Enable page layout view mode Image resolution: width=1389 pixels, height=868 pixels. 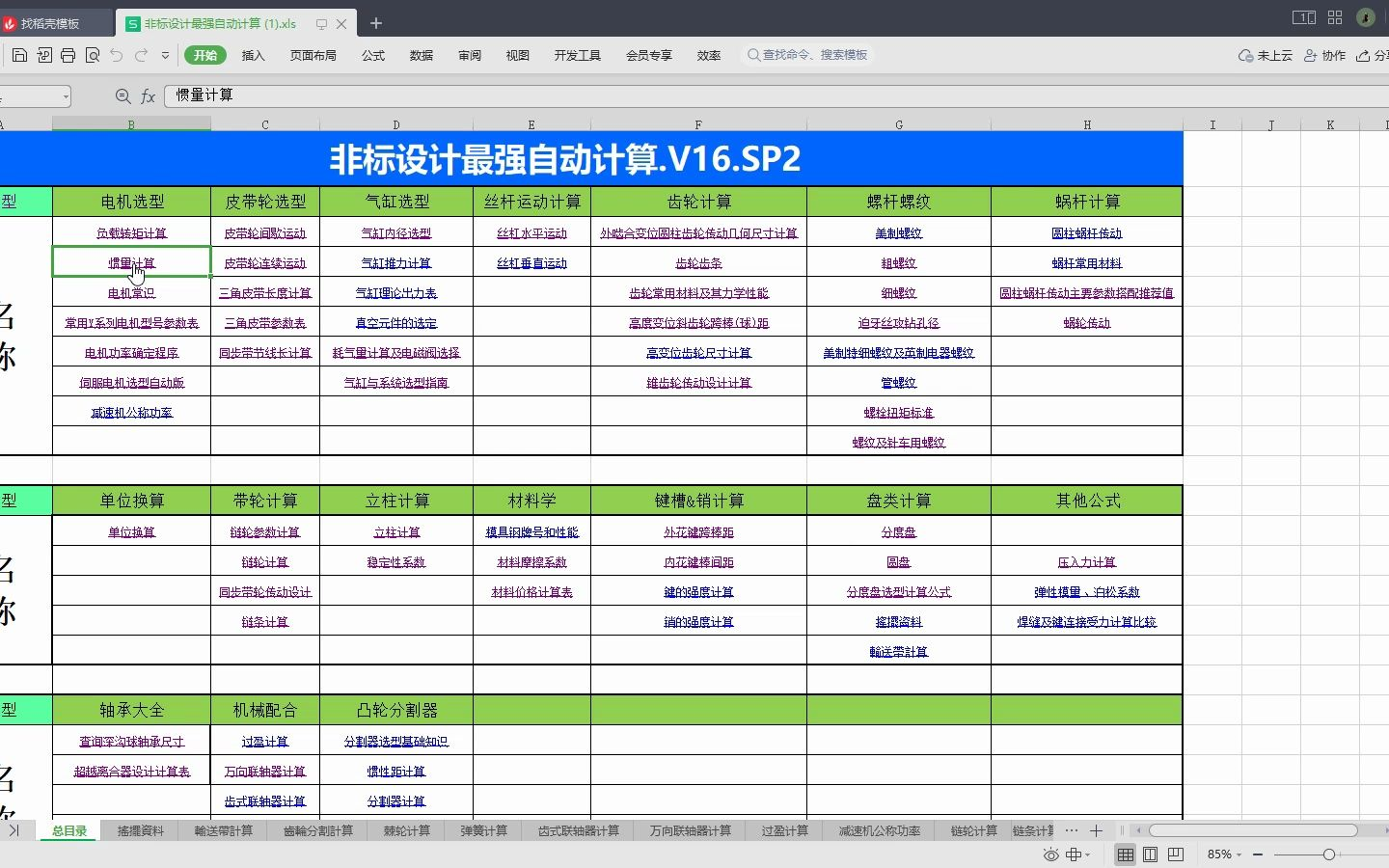coord(1150,854)
